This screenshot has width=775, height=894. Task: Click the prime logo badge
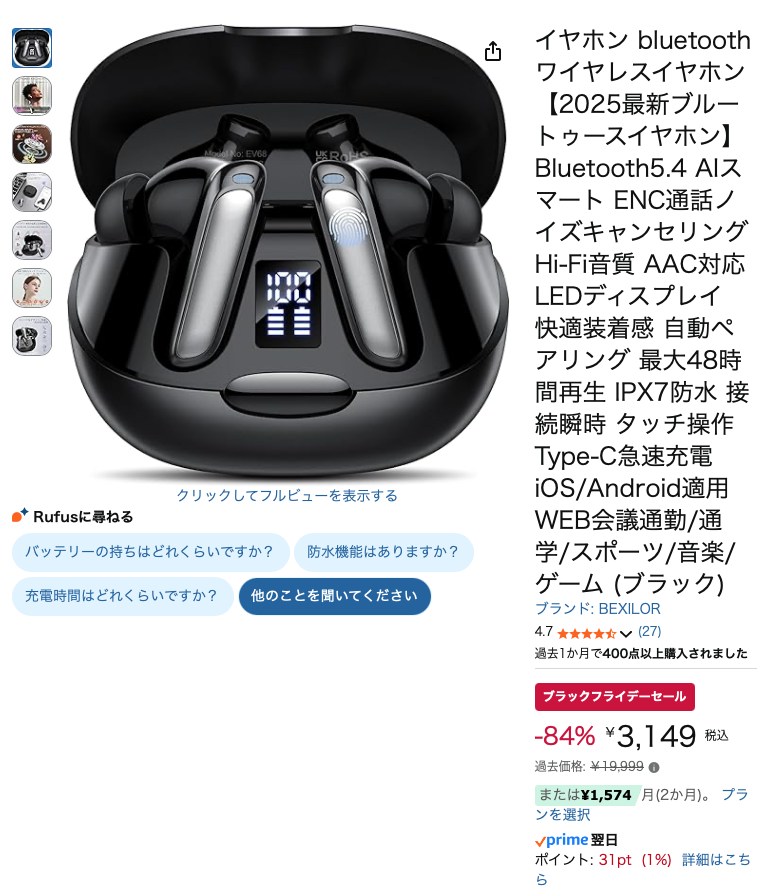[562, 840]
